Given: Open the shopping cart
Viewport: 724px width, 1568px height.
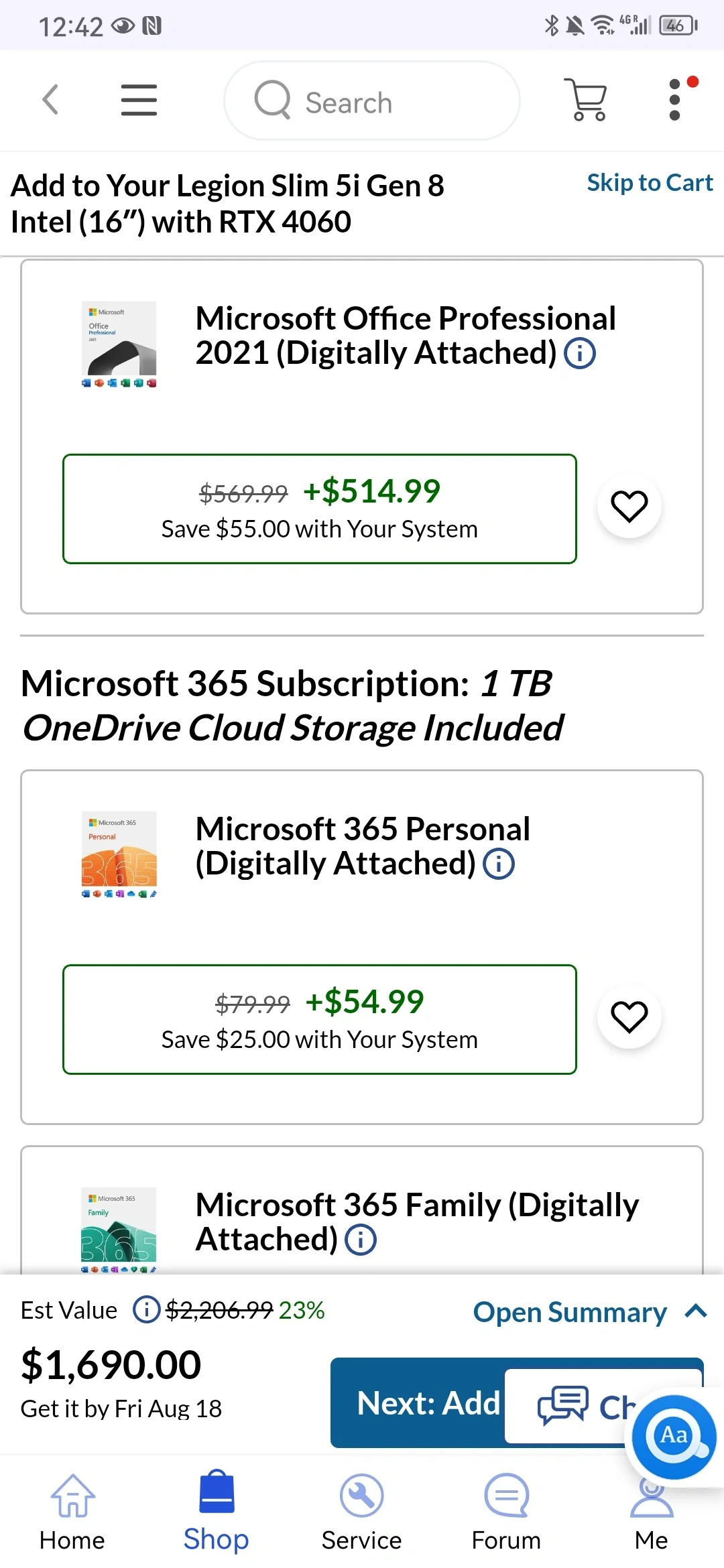Looking at the screenshot, I should point(588,101).
